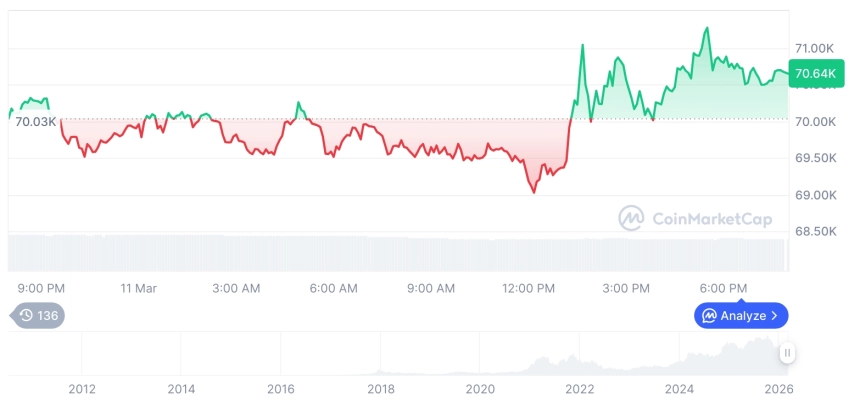The width and height of the screenshot is (860, 401).
Task: Click the volume bars strip under the chart
Action: pyautogui.click(x=400, y=252)
